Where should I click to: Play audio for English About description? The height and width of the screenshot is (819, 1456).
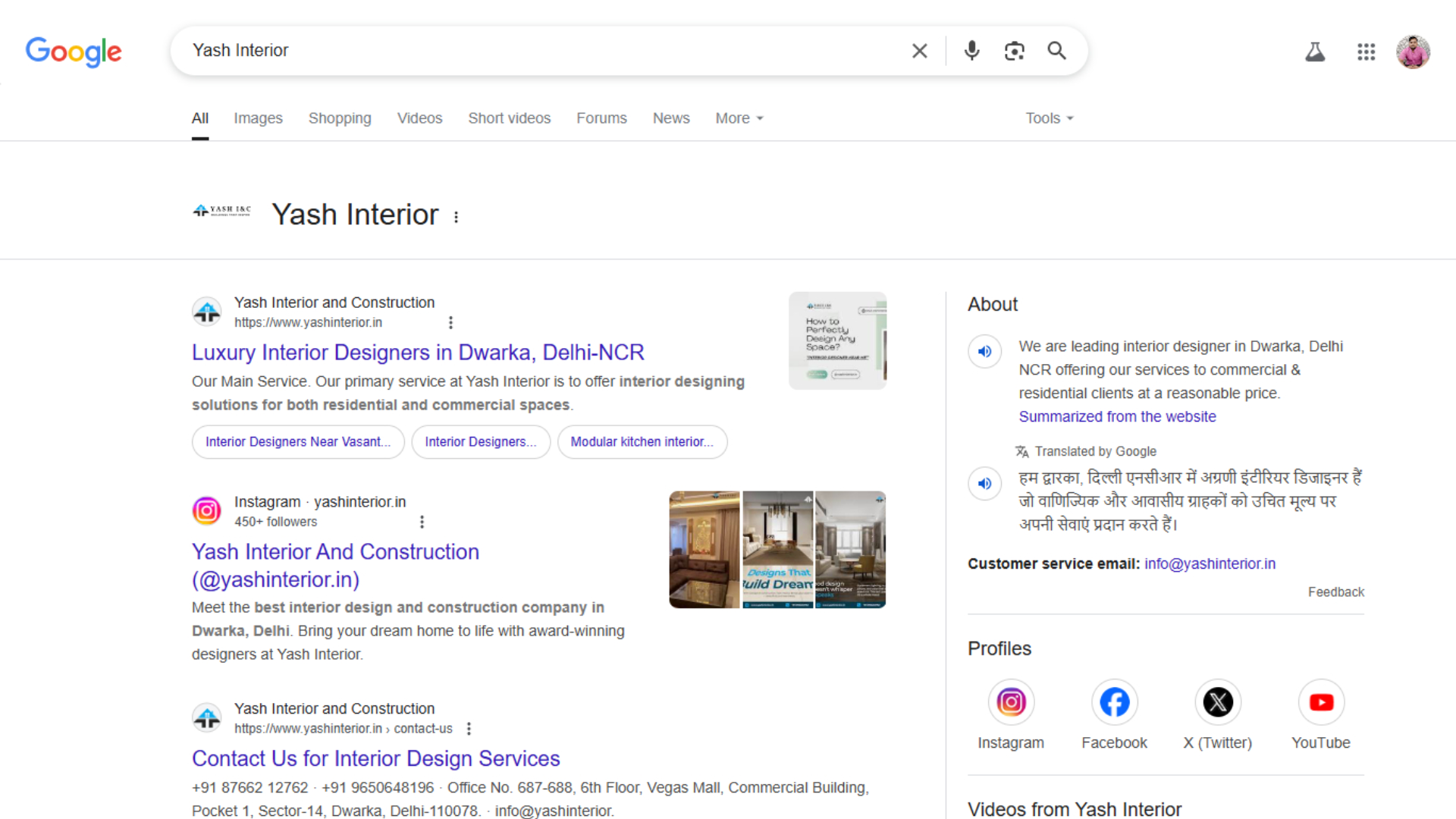[x=984, y=352]
